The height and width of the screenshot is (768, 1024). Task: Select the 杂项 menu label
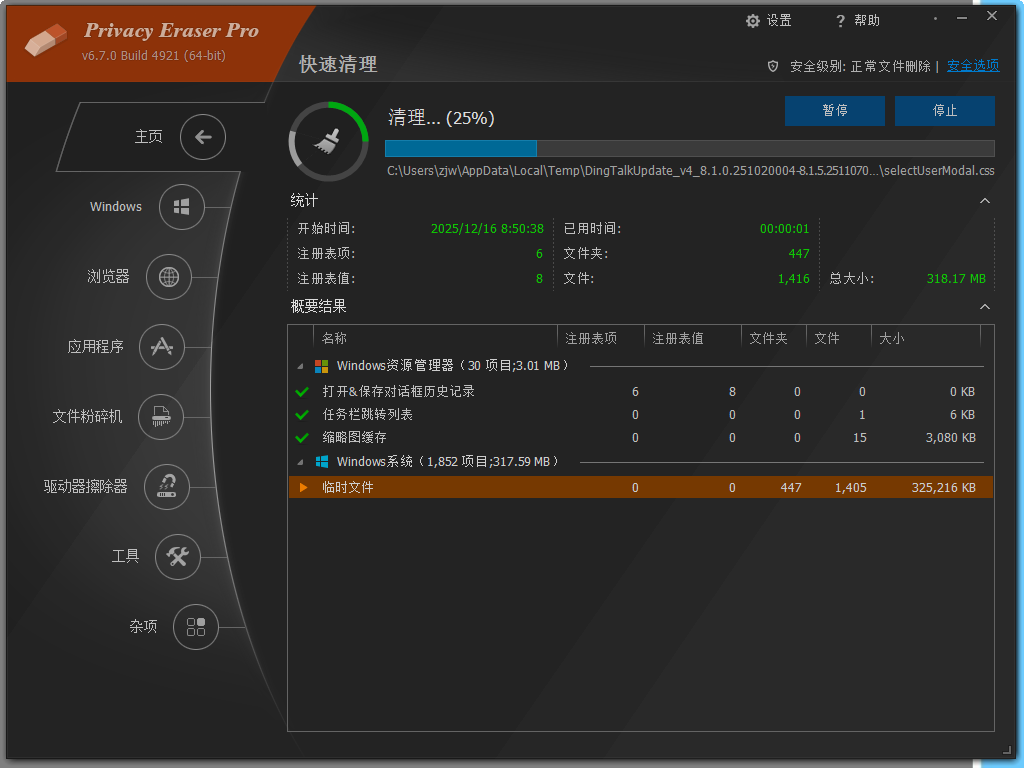(143, 626)
